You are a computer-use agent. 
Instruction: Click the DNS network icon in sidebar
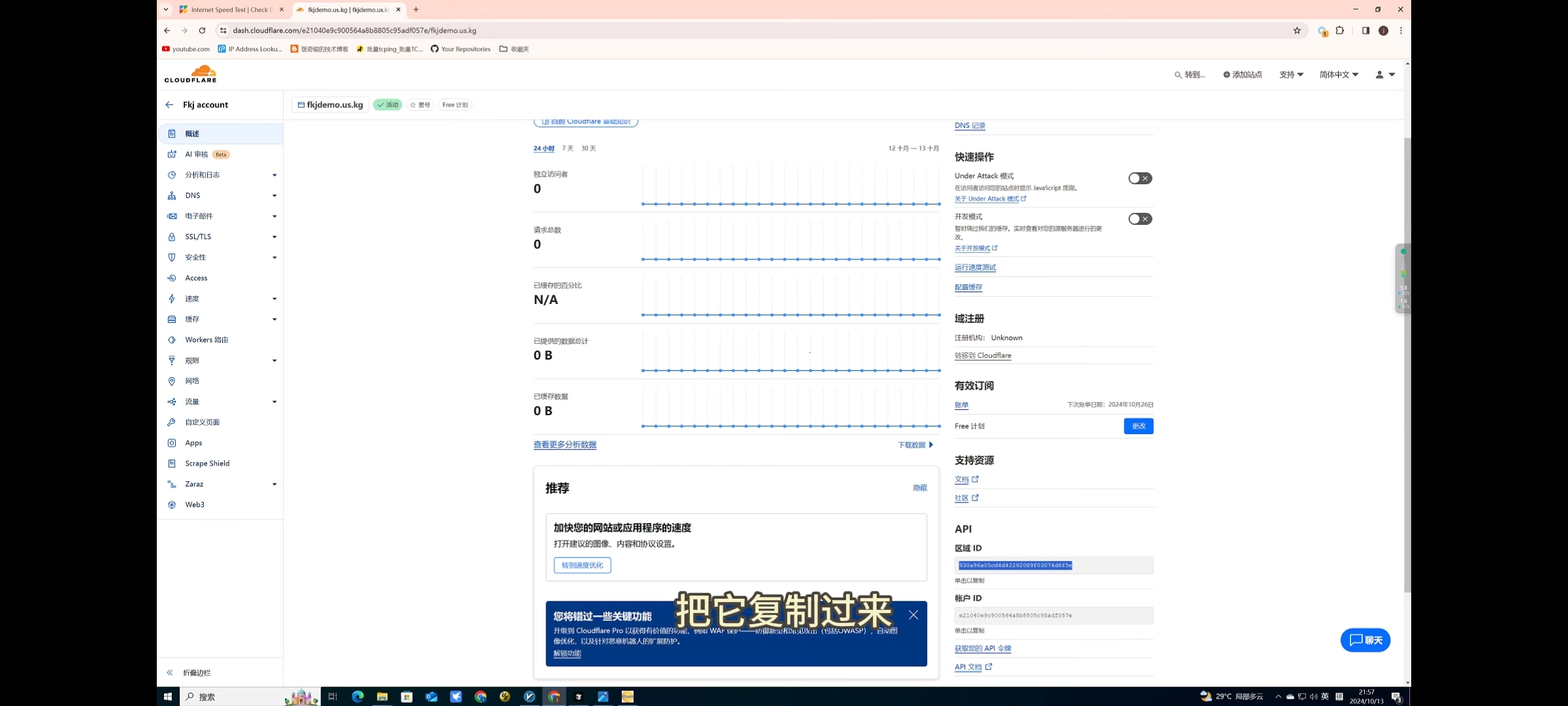172,195
